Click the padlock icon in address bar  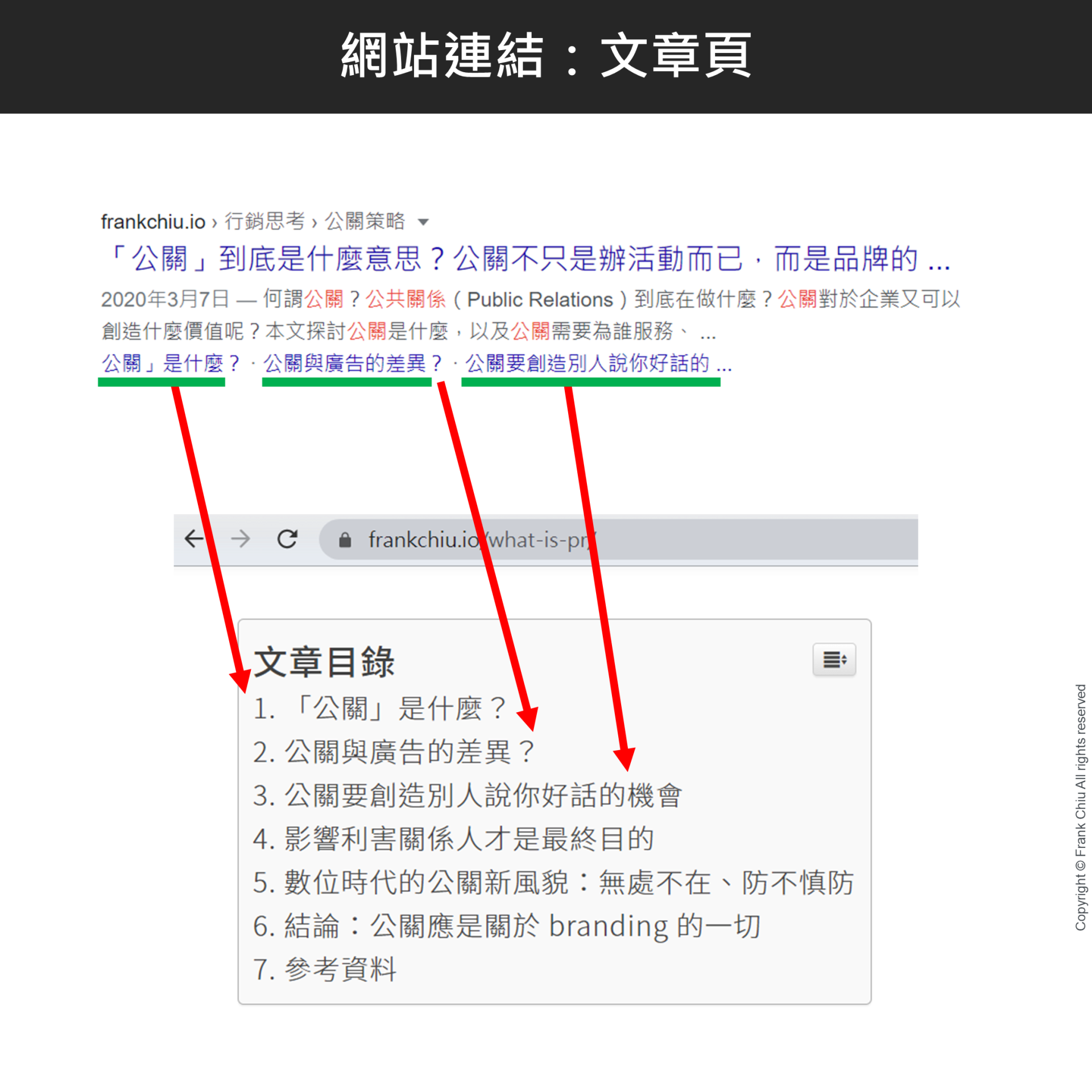click(345, 540)
